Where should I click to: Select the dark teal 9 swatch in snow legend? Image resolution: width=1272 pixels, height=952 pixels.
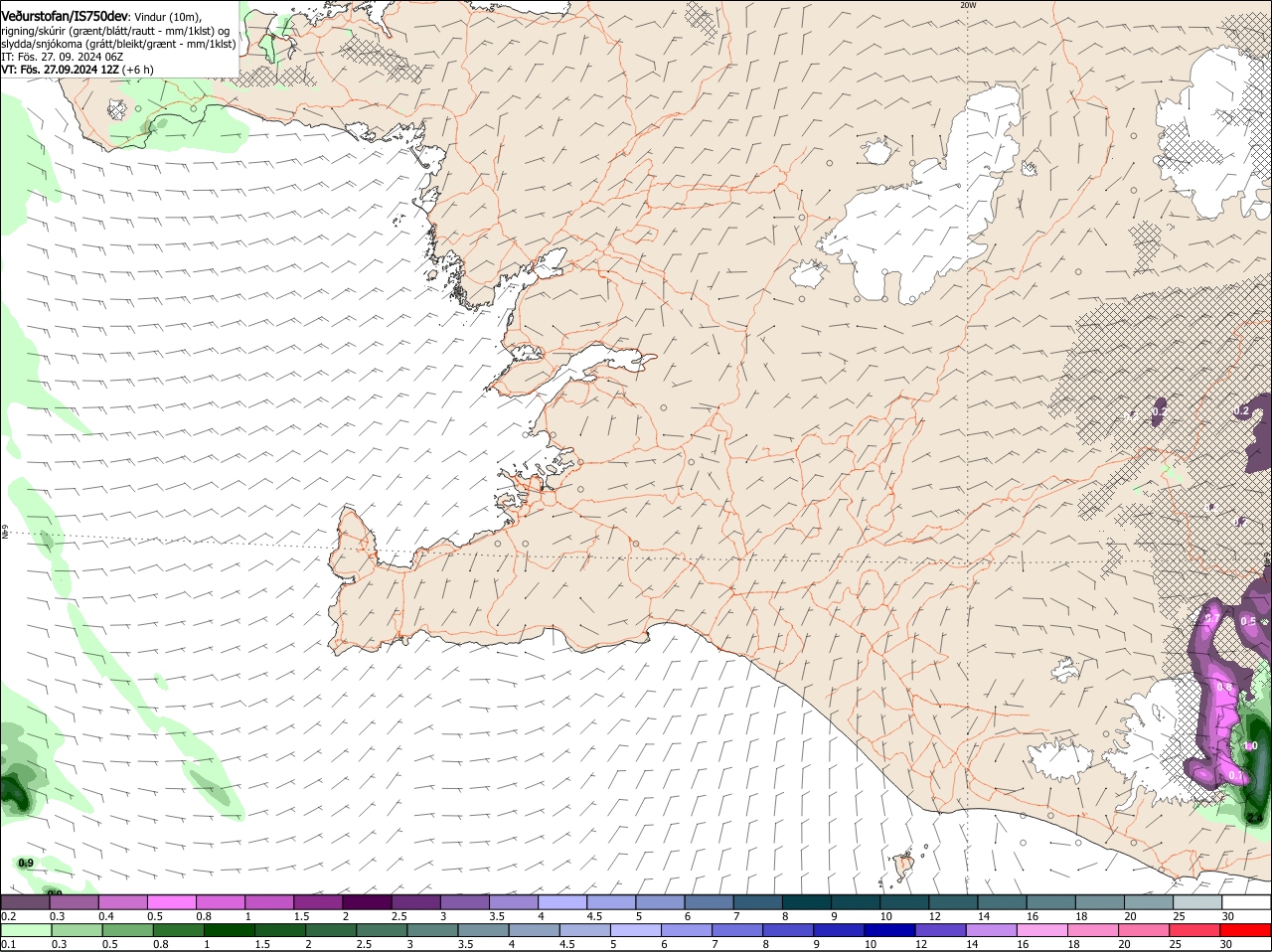(x=856, y=901)
